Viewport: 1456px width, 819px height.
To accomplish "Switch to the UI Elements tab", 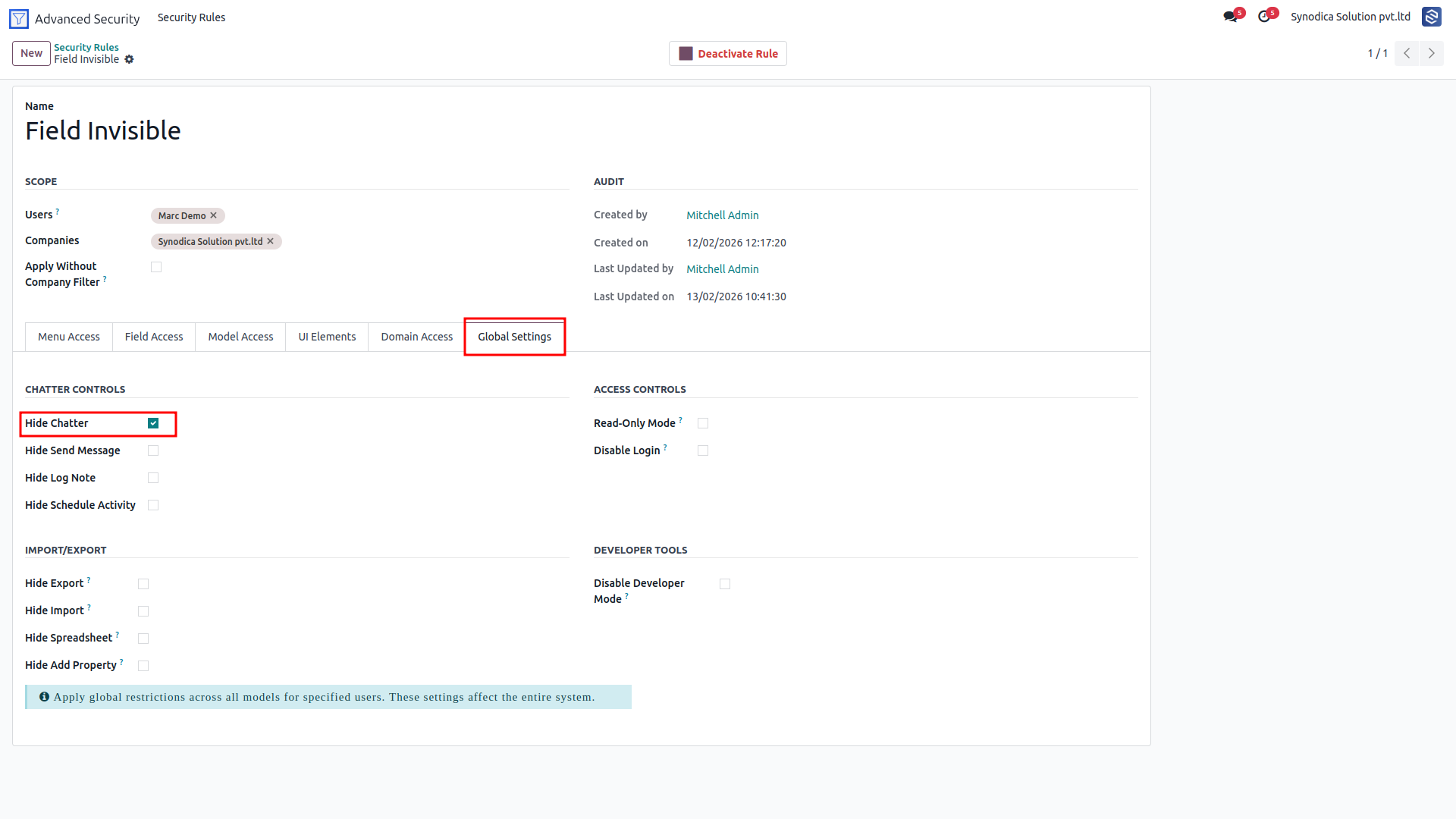I will coord(327,337).
